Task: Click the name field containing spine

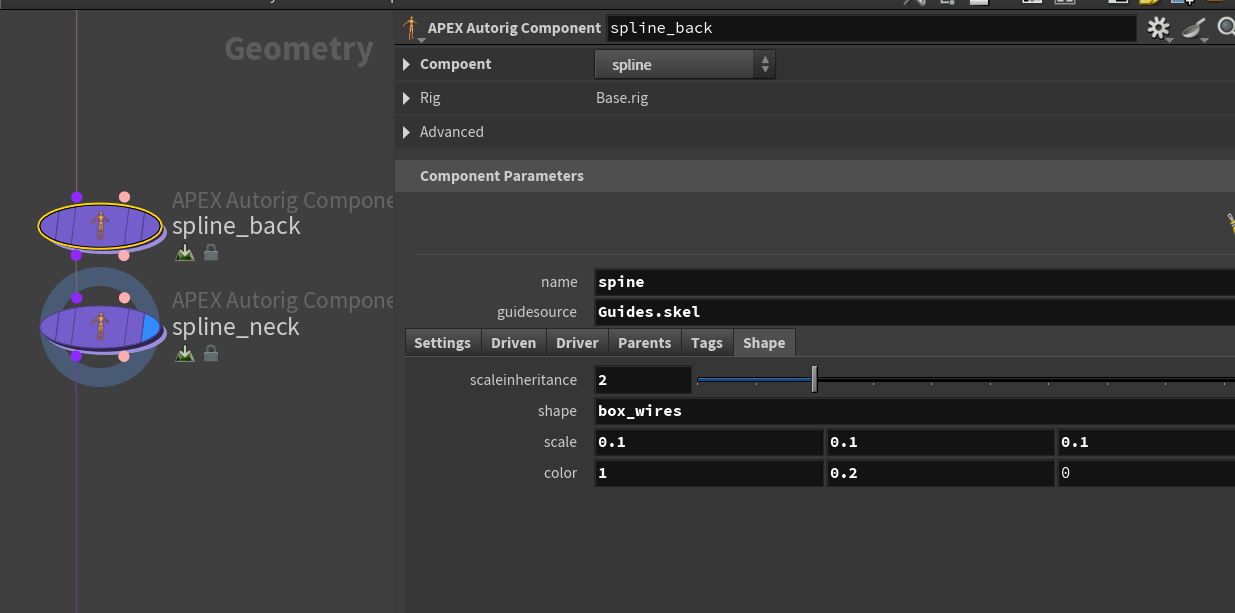Action: pos(915,282)
